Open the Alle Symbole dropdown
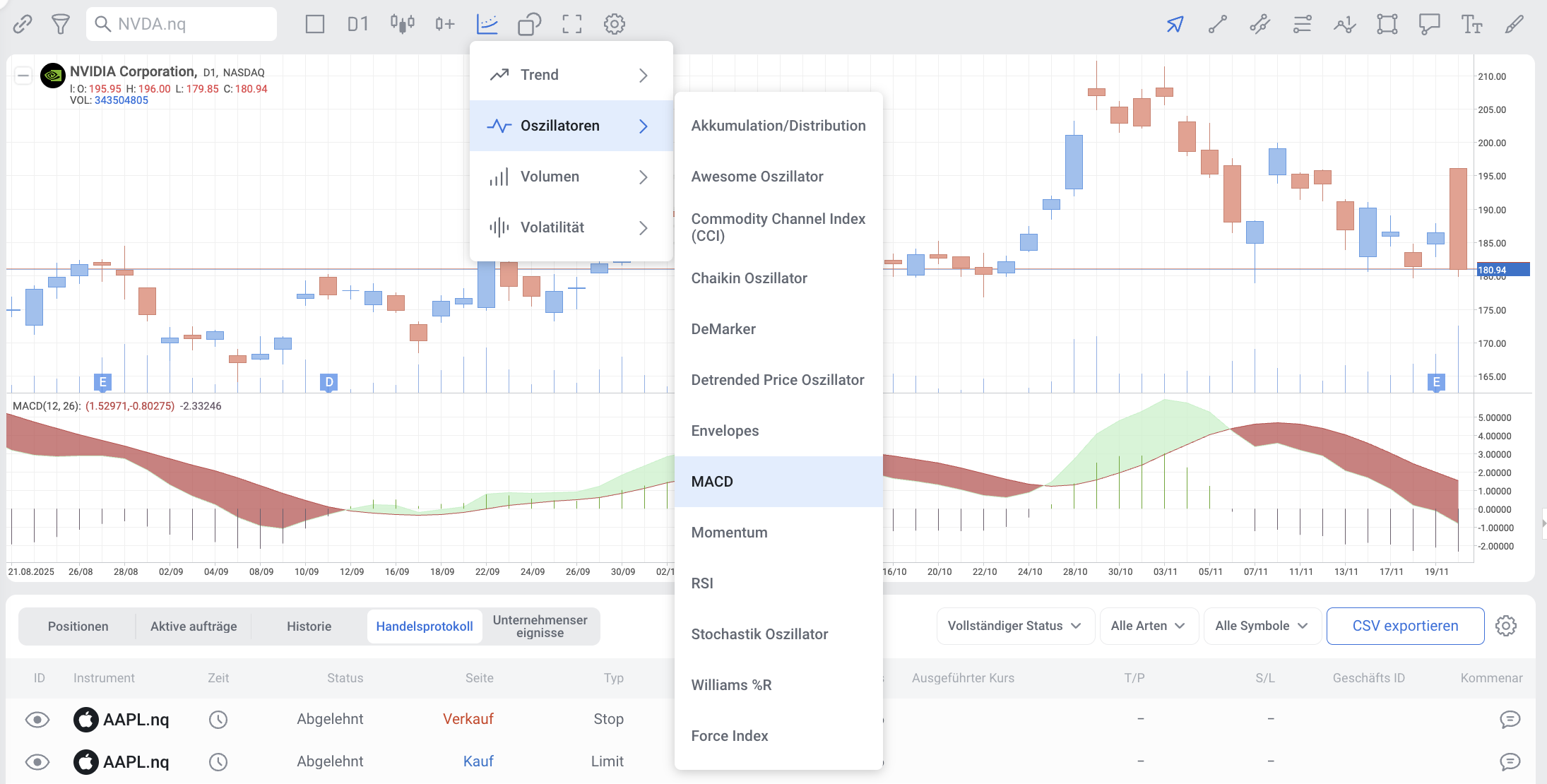The width and height of the screenshot is (1547, 784). pyautogui.click(x=1262, y=626)
